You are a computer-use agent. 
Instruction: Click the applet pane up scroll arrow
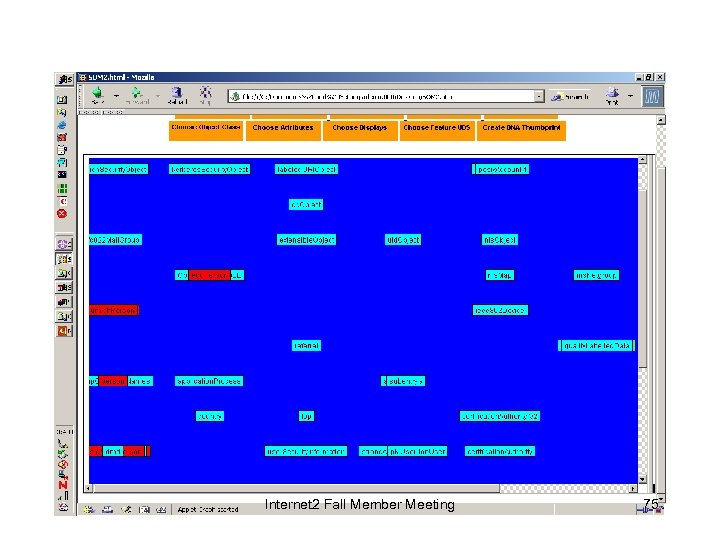click(x=642, y=159)
